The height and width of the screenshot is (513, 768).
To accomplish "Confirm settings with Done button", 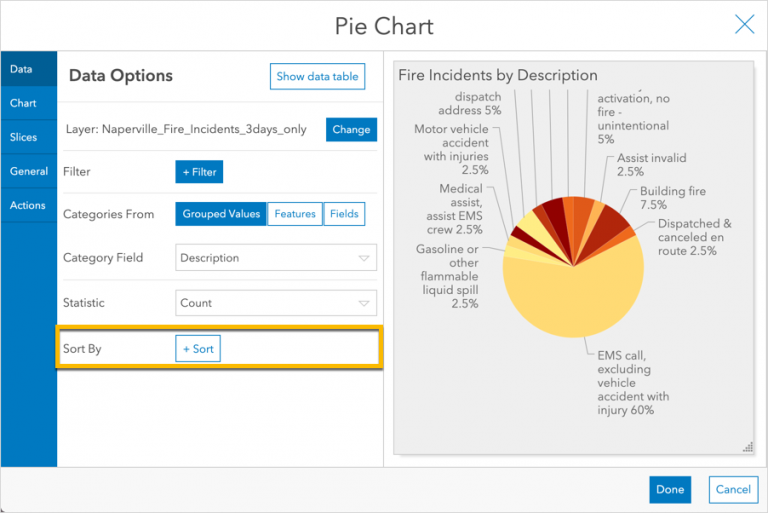I will 670,489.
